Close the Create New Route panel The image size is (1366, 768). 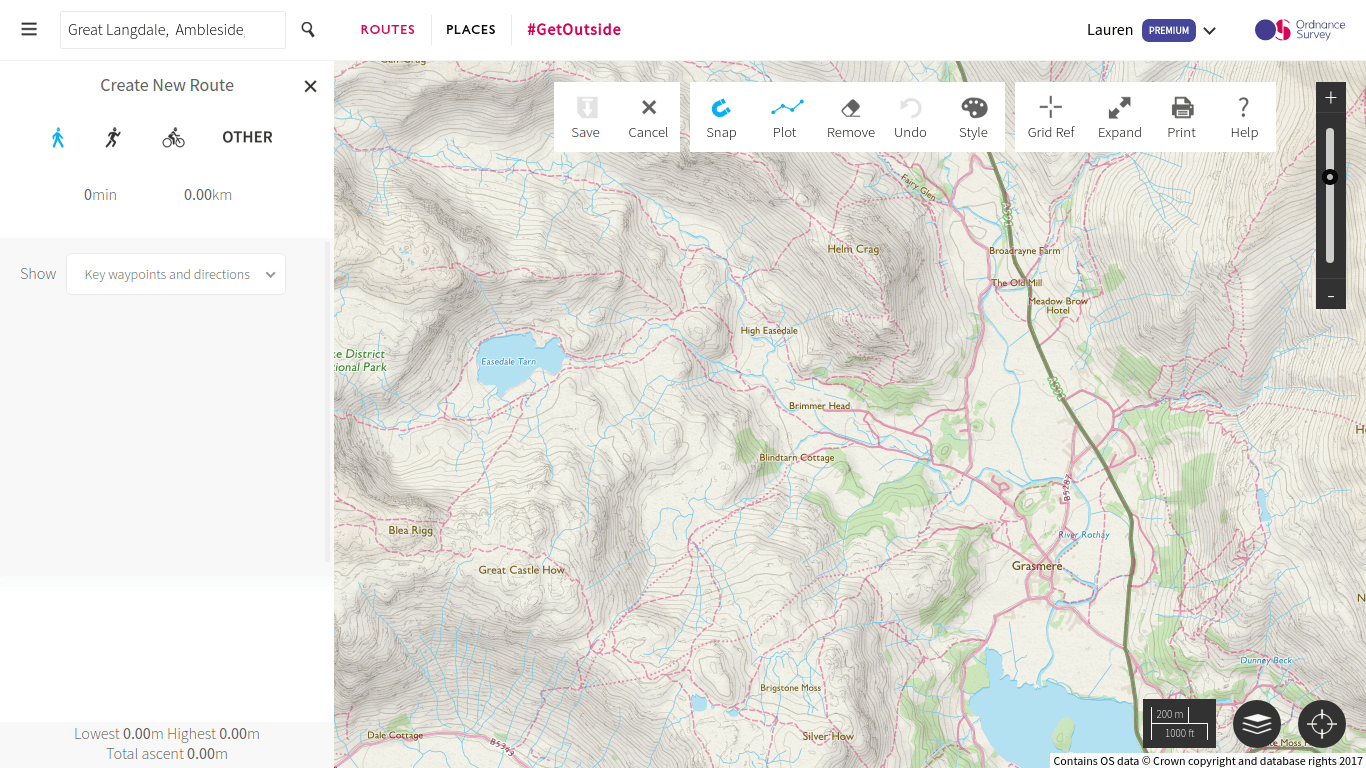[310, 86]
